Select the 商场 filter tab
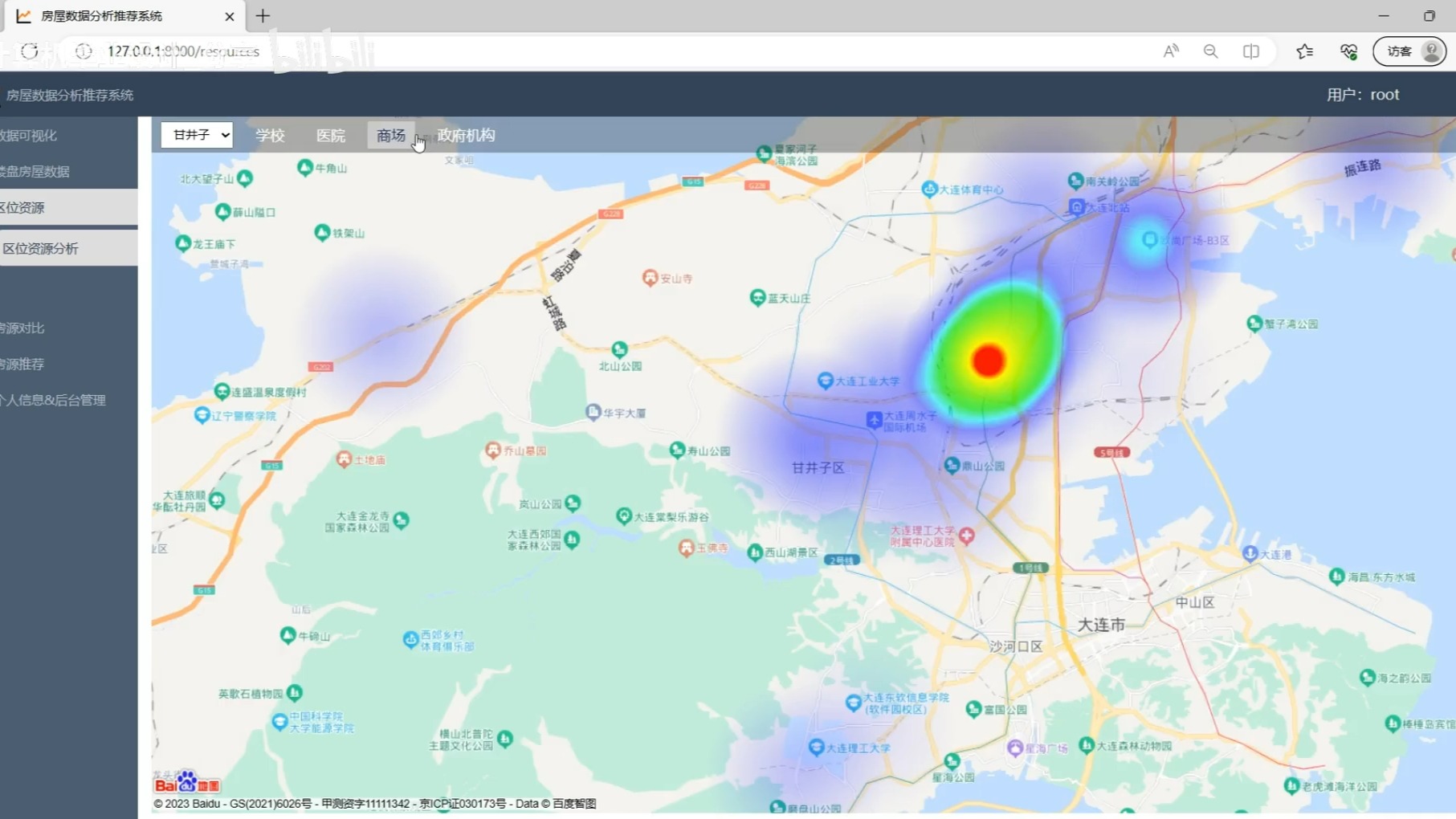This screenshot has height=819, width=1456. point(391,136)
